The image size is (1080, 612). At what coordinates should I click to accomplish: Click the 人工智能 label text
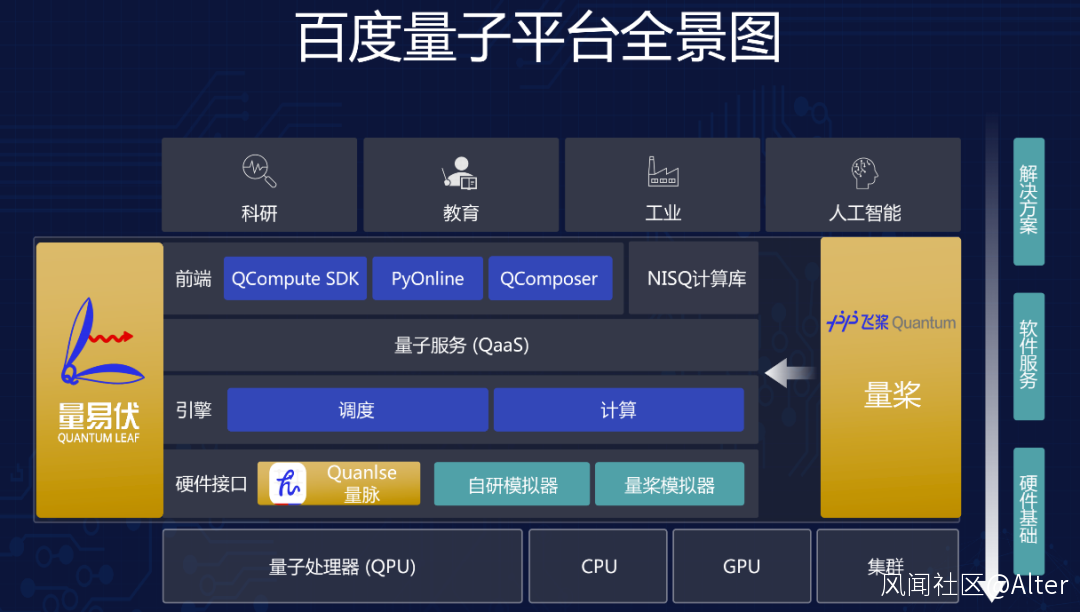pyautogui.click(x=864, y=213)
